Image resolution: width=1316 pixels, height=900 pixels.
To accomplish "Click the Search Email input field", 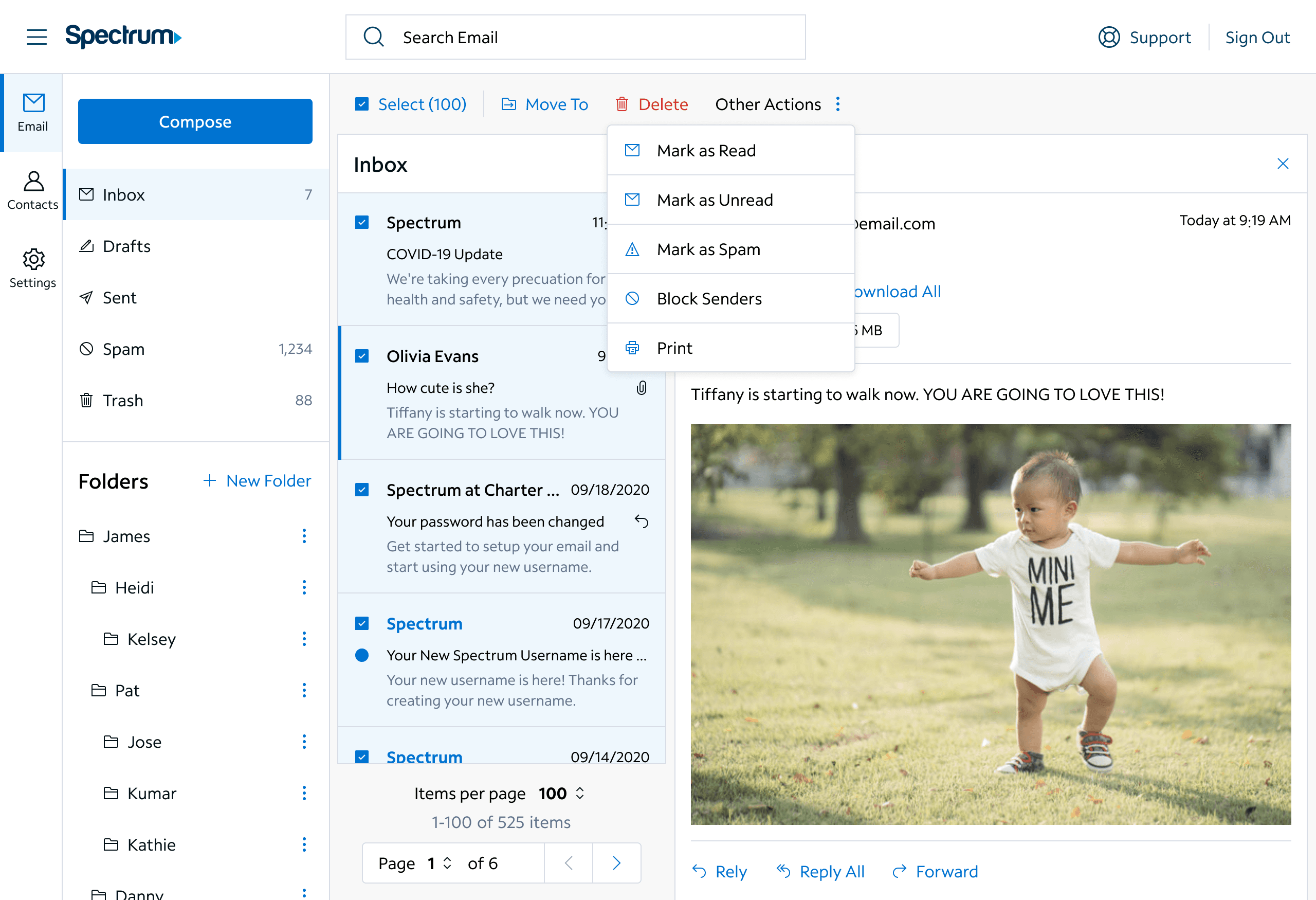I will (x=575, y=38).
